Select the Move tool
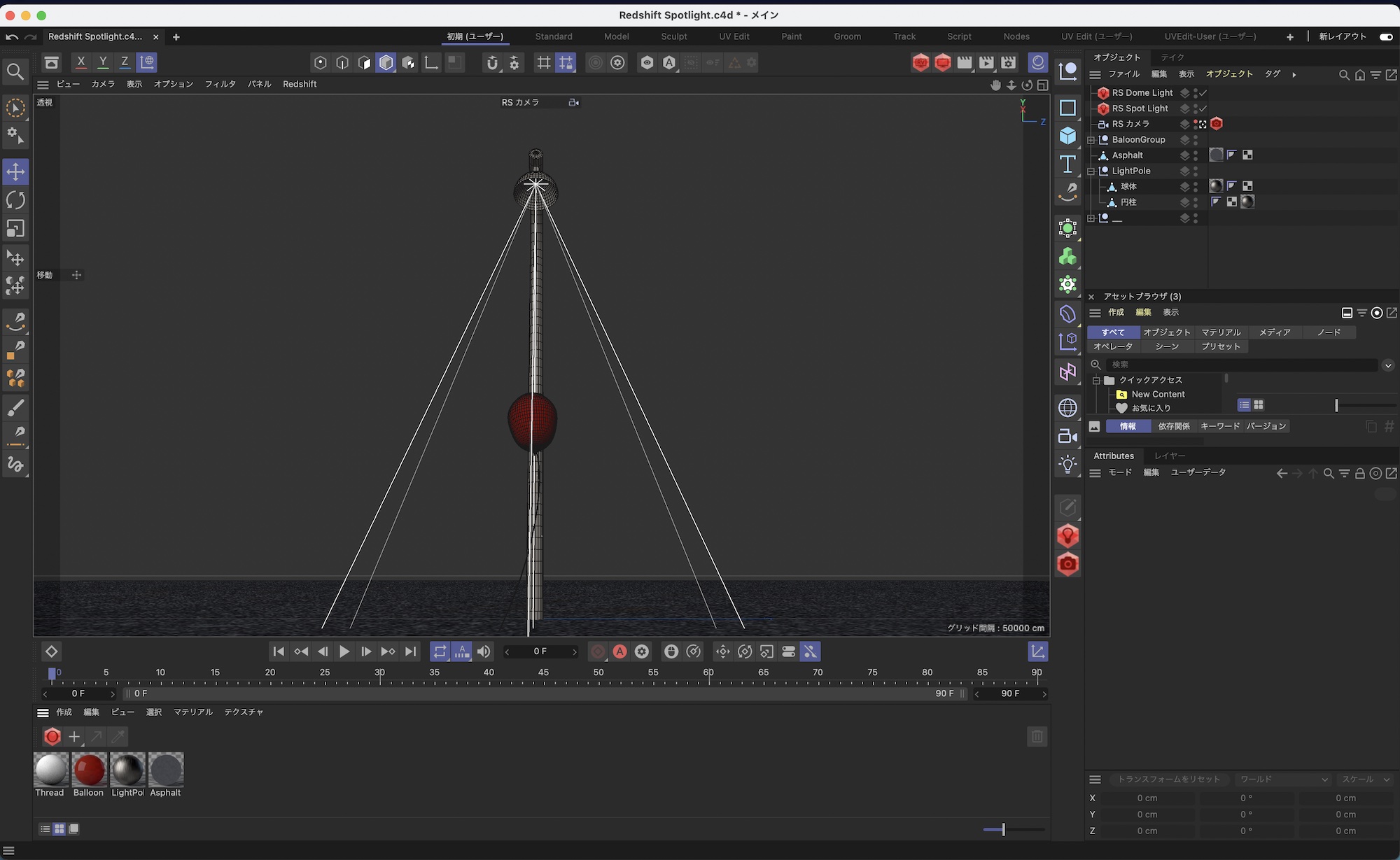The height and width of the screenshot is (860, 1400). pyautogui.click(x=15, y=171)
